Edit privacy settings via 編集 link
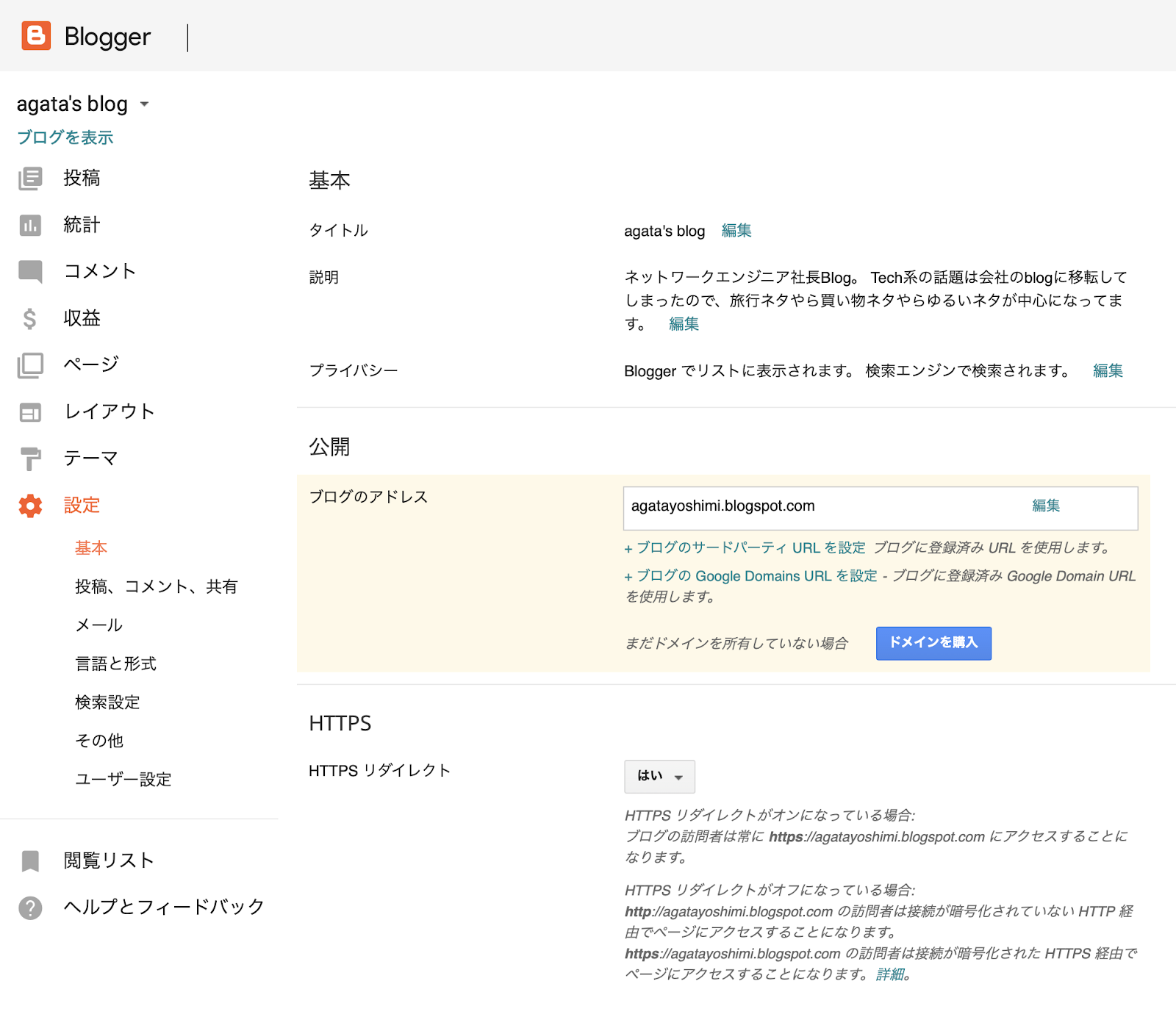The image size is (1176, 1017). coord(1108,371)
